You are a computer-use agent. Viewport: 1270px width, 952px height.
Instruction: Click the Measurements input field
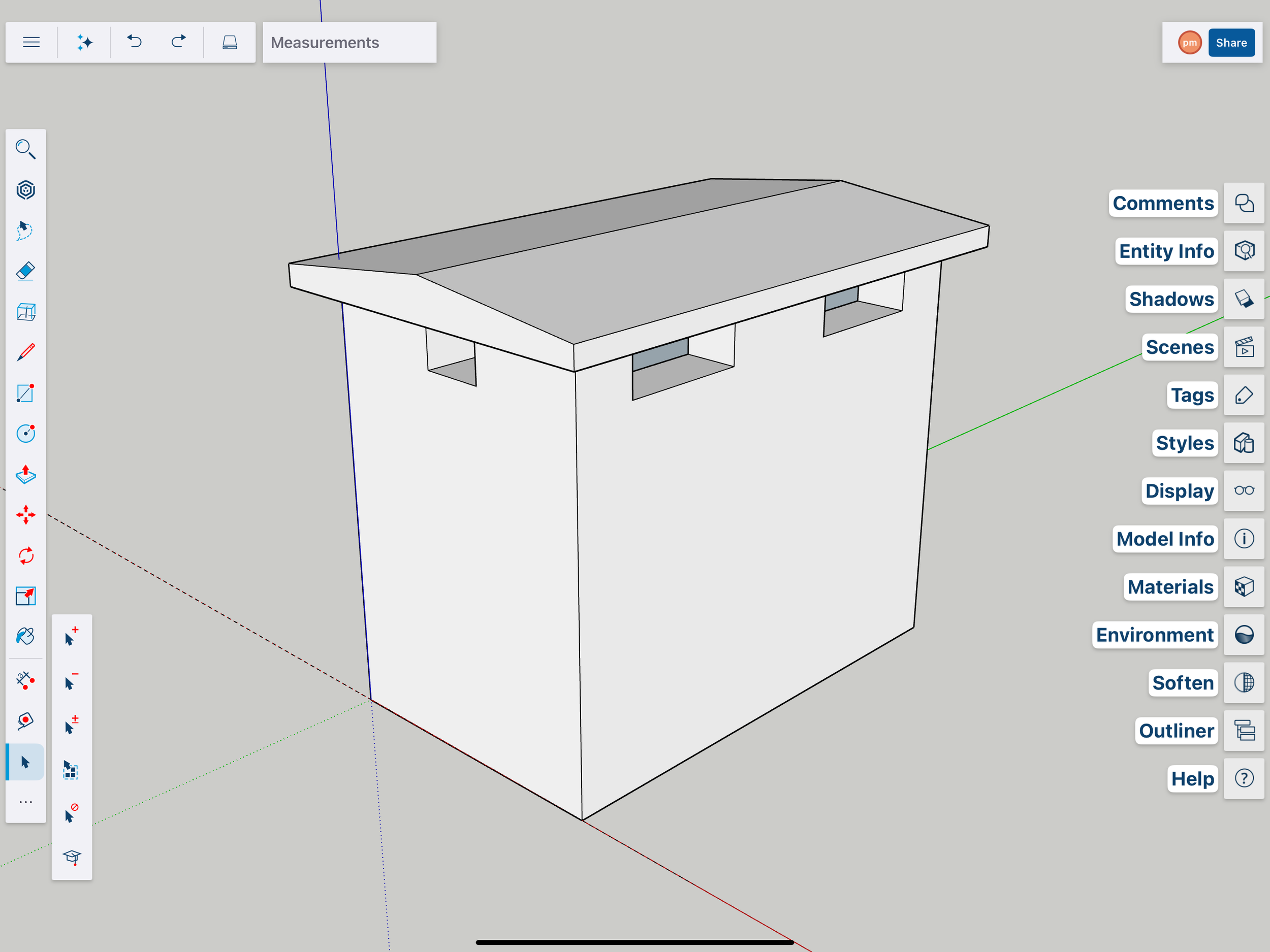tap(349, 43)
